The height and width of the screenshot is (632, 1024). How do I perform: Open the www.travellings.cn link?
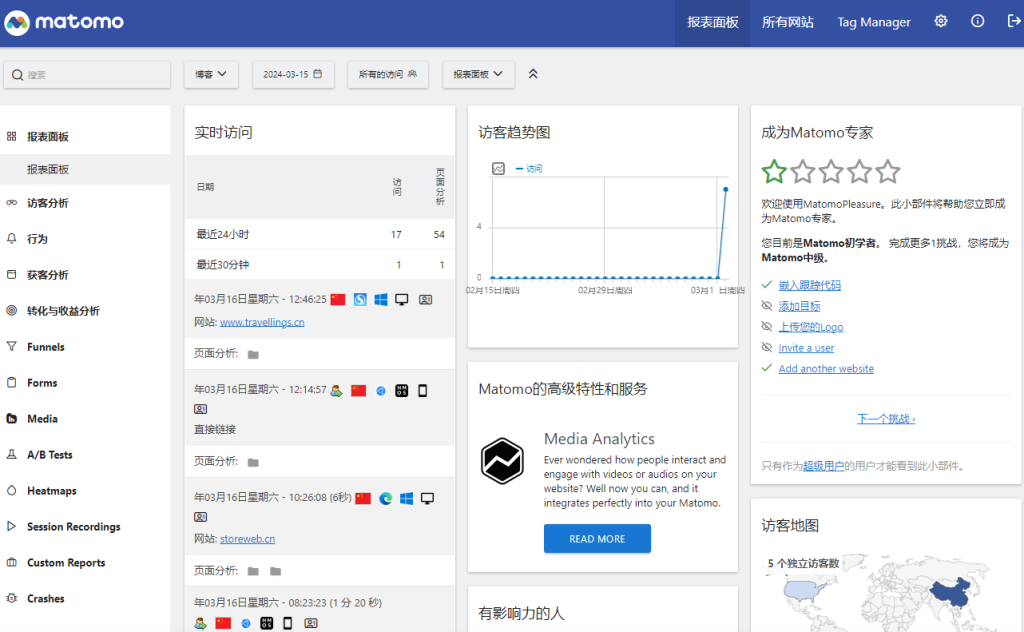tap(262, 322)
